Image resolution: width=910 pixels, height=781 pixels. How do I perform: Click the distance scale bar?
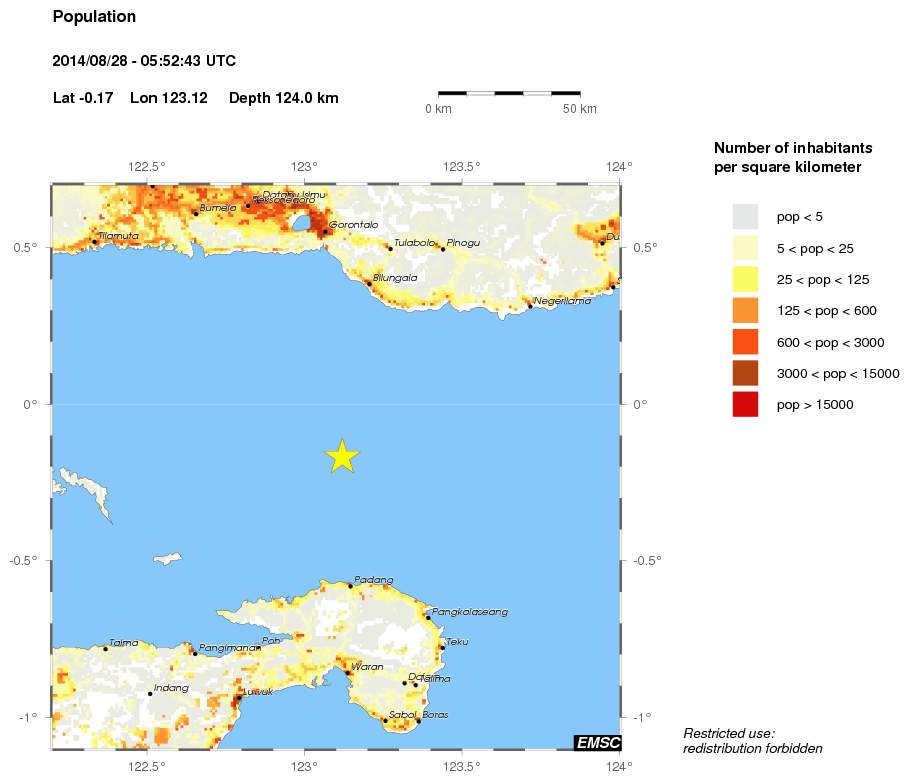[509, 93]
